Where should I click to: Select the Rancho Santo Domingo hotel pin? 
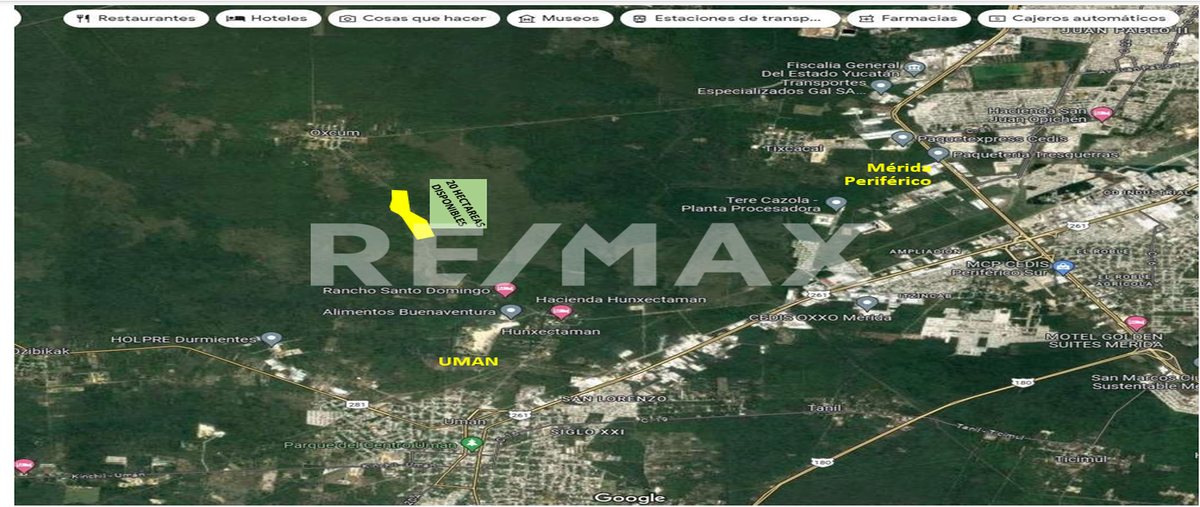pyautogui.click(x=505, y=290)
